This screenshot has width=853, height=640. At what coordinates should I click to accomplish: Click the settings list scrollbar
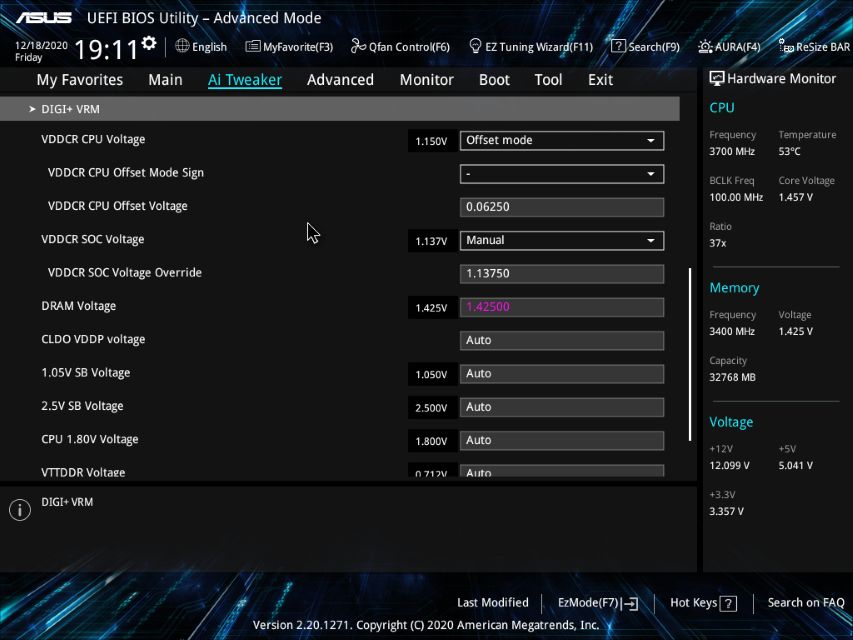click(690, 354)
